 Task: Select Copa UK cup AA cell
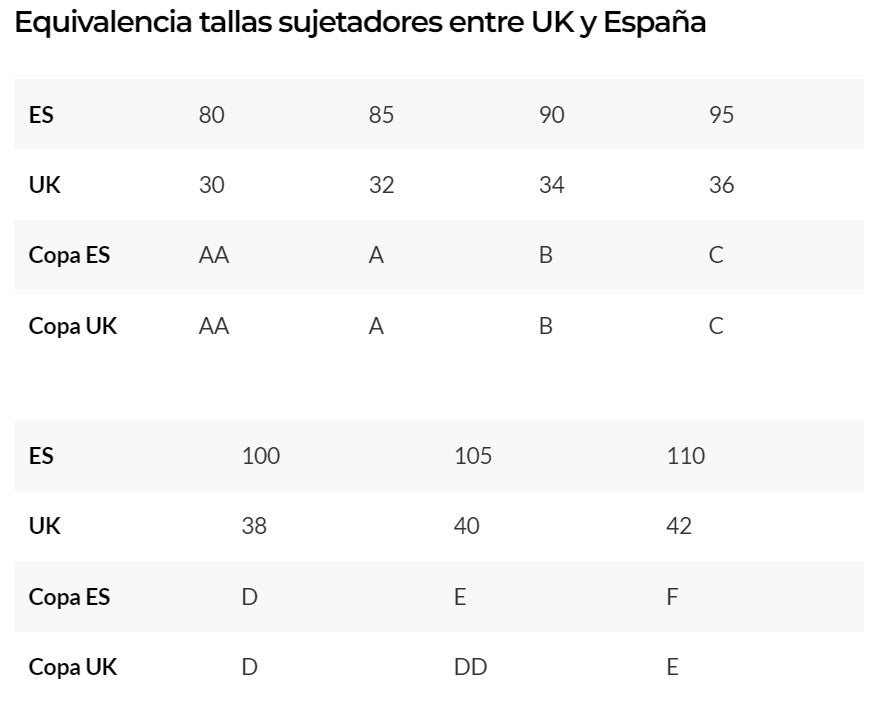(214, 326)
